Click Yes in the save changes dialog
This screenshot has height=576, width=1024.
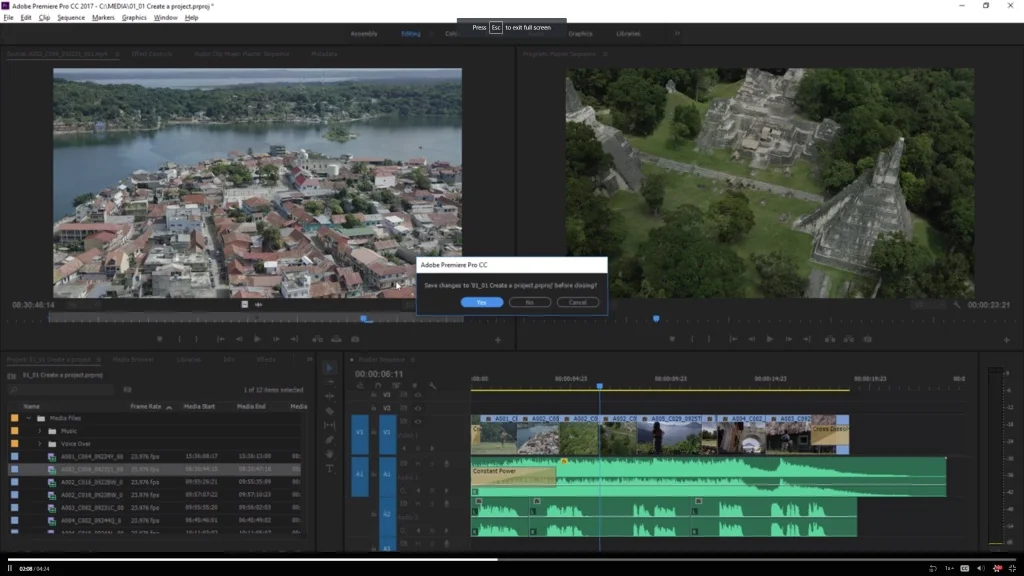483,301
